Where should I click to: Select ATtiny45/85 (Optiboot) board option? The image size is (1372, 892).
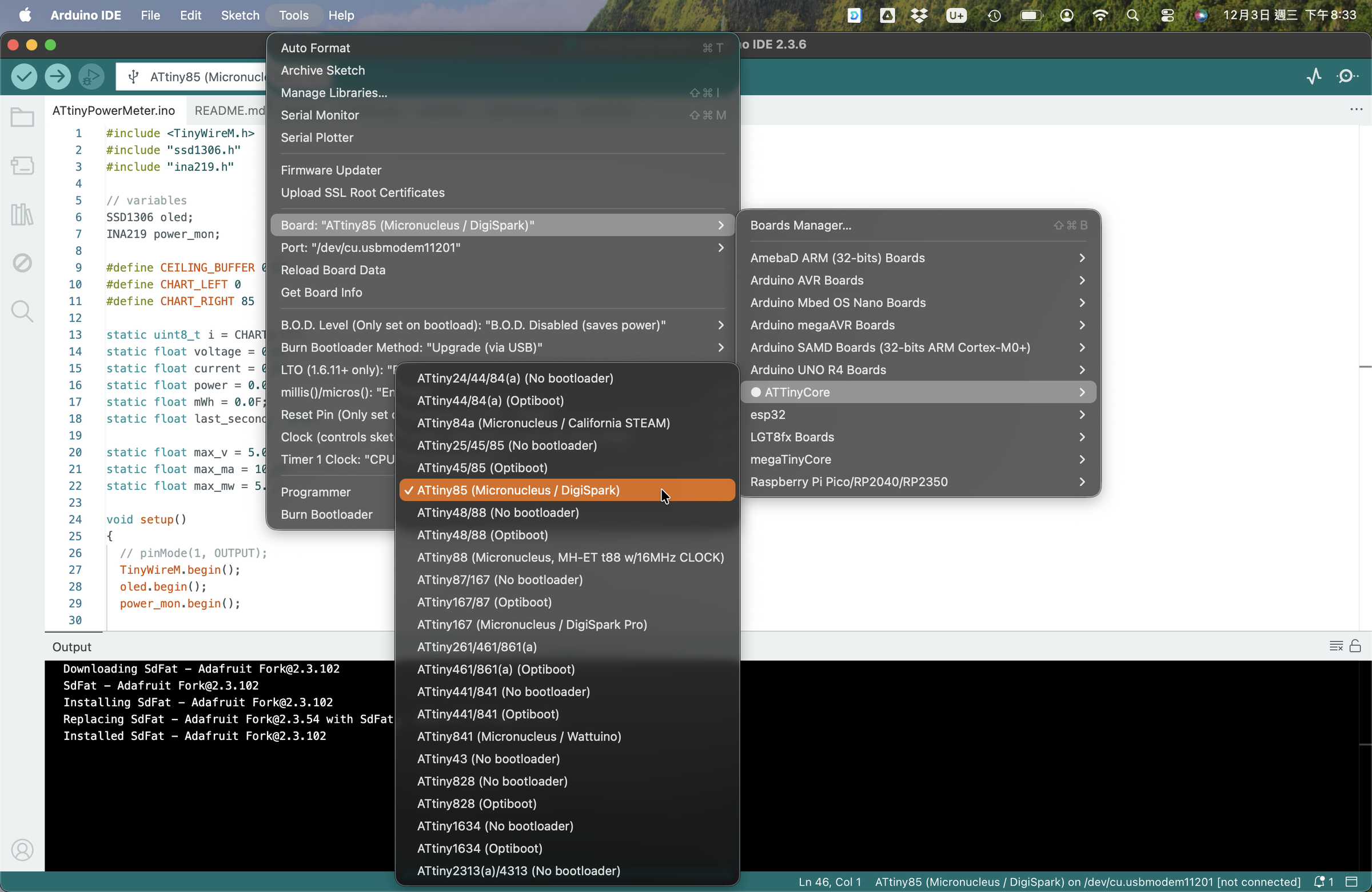[482, 467]
